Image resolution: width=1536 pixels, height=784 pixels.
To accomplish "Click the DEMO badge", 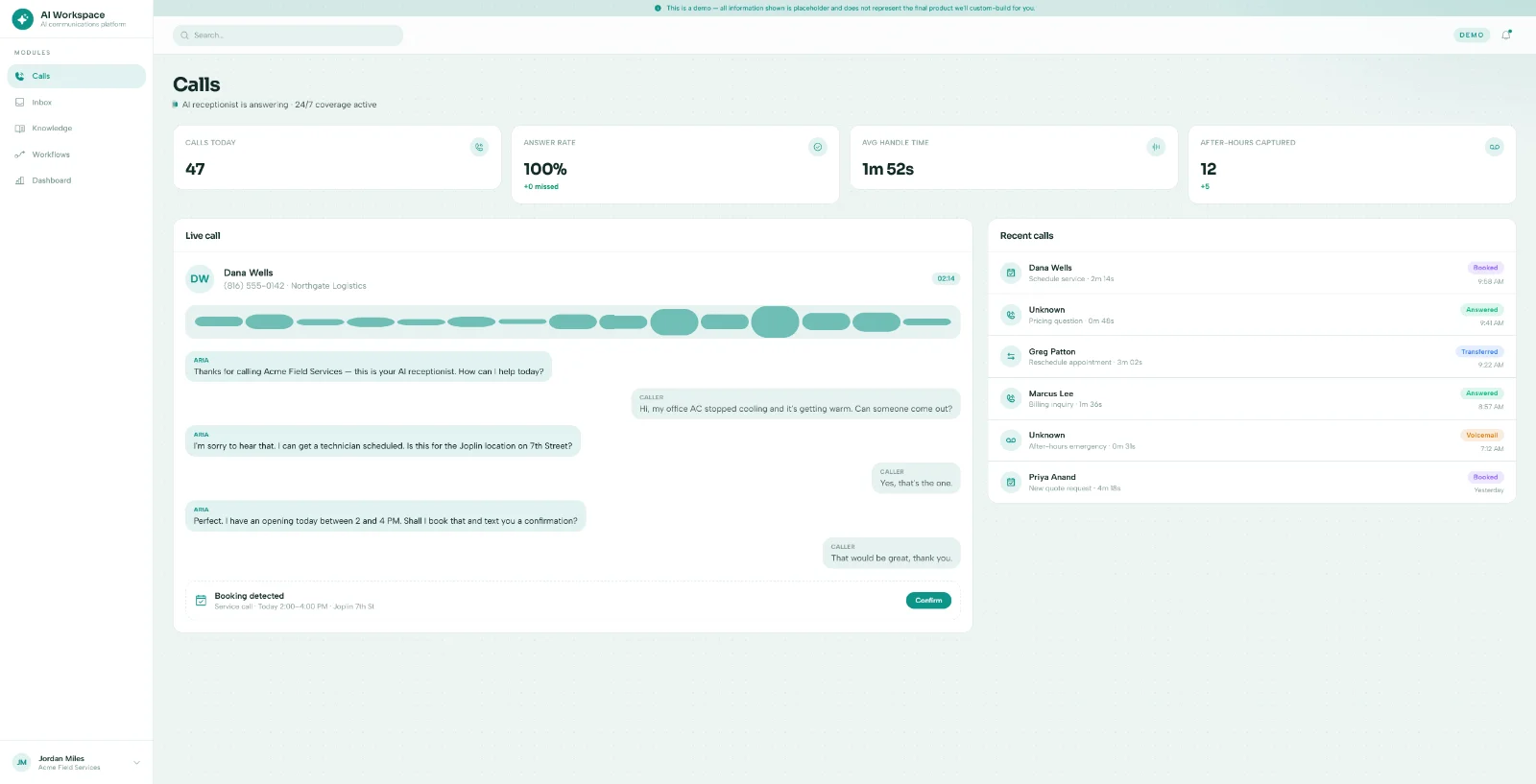I will pyautogui.click(x=1472, y=35).
